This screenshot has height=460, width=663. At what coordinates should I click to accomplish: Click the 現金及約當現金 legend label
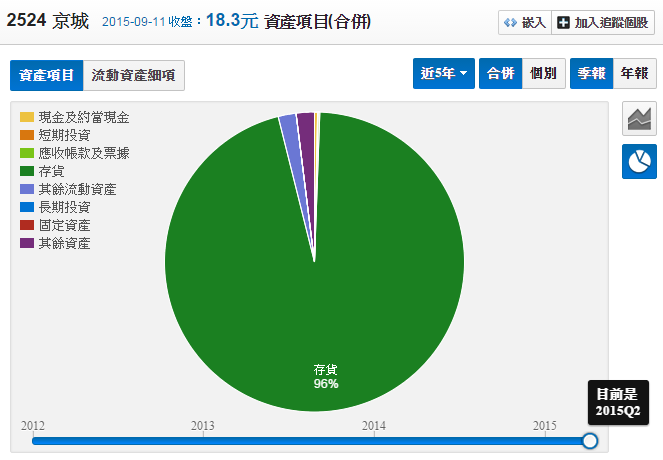[x=84, y=117]
